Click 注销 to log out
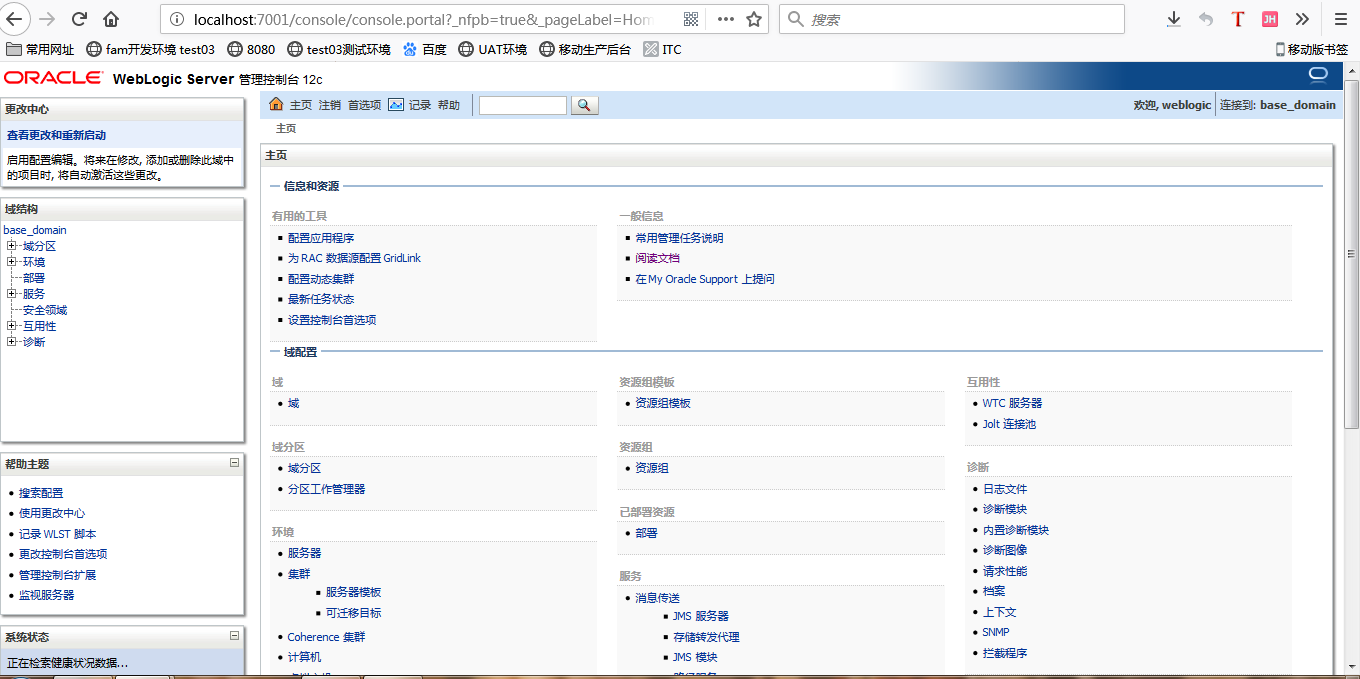This screenshot has height=679, width=1360. [x=330, y=105]
